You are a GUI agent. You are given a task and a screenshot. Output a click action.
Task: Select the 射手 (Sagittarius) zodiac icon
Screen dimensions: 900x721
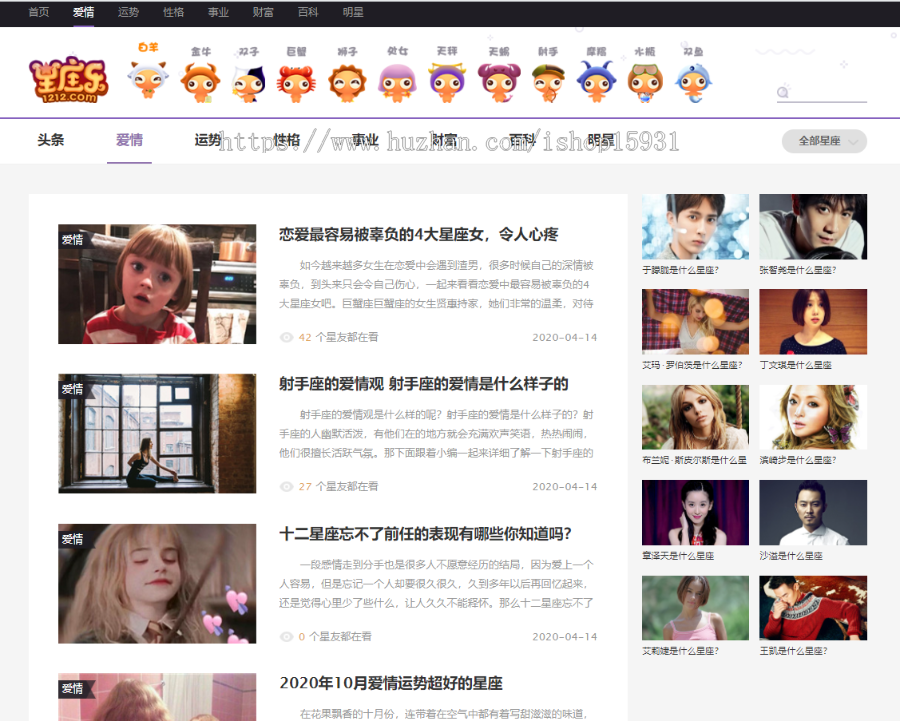(x=548, y=75)
